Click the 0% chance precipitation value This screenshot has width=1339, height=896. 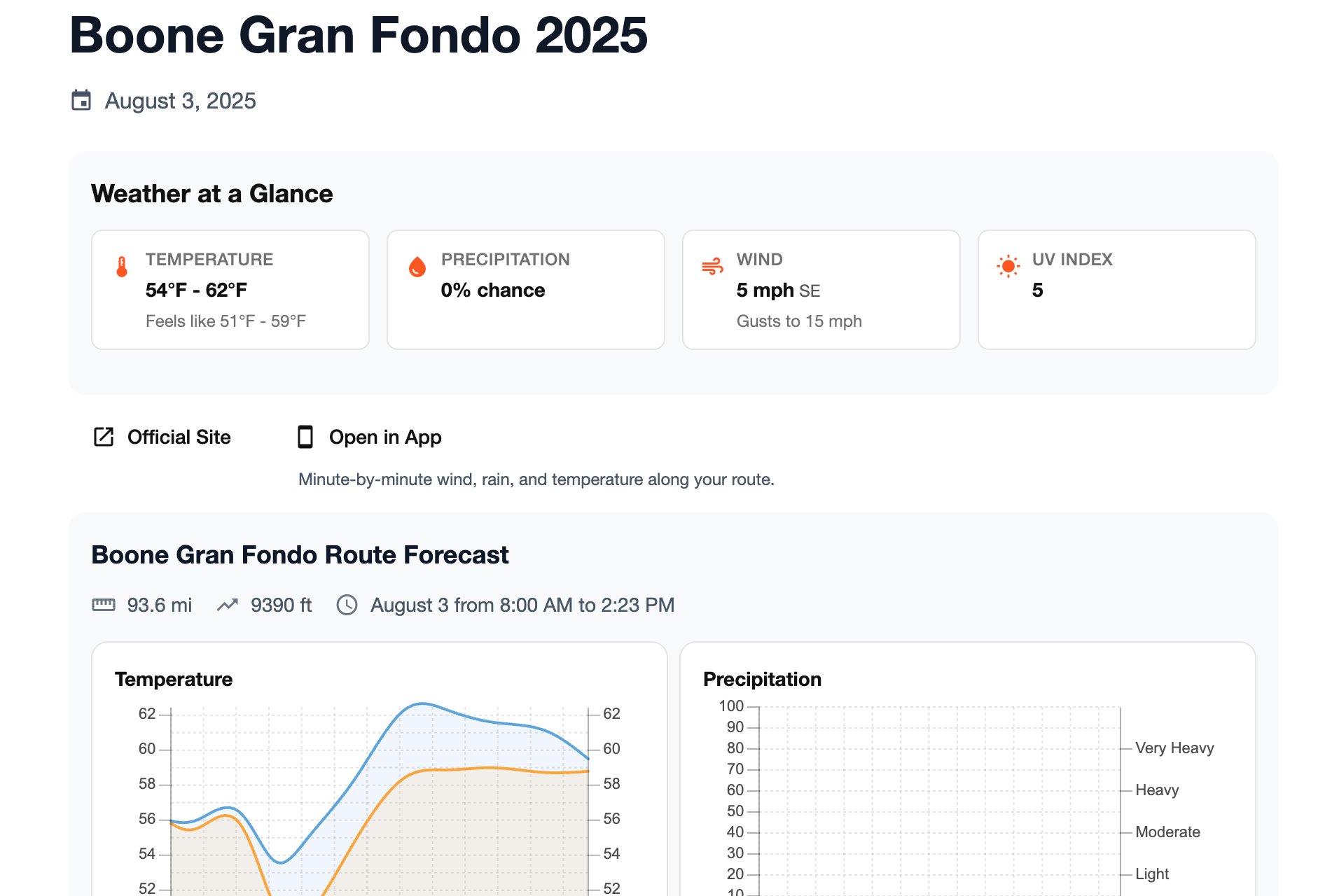[492, 290]
